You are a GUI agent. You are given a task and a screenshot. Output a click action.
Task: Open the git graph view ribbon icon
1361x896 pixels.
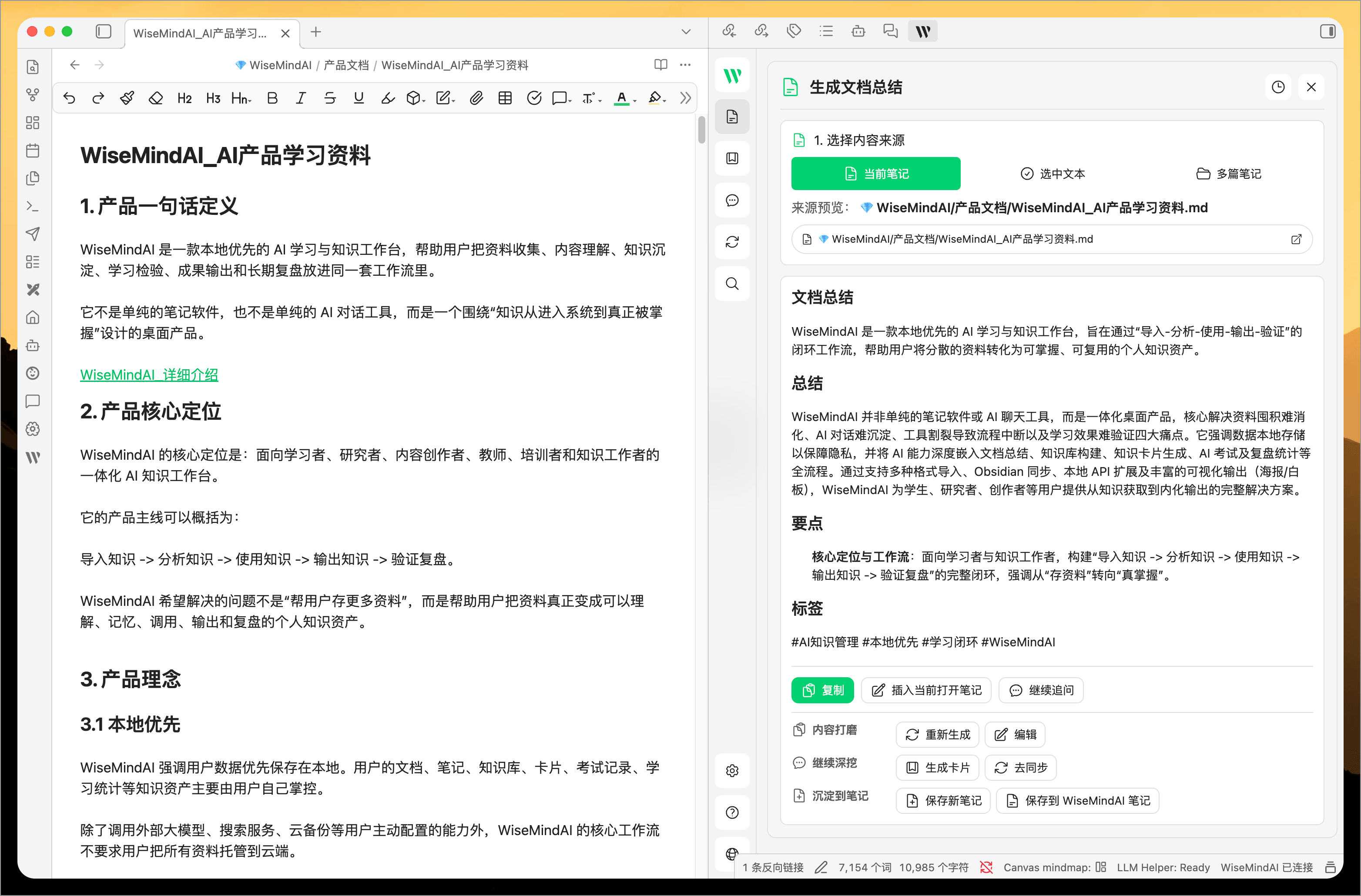tap(33, 95)
